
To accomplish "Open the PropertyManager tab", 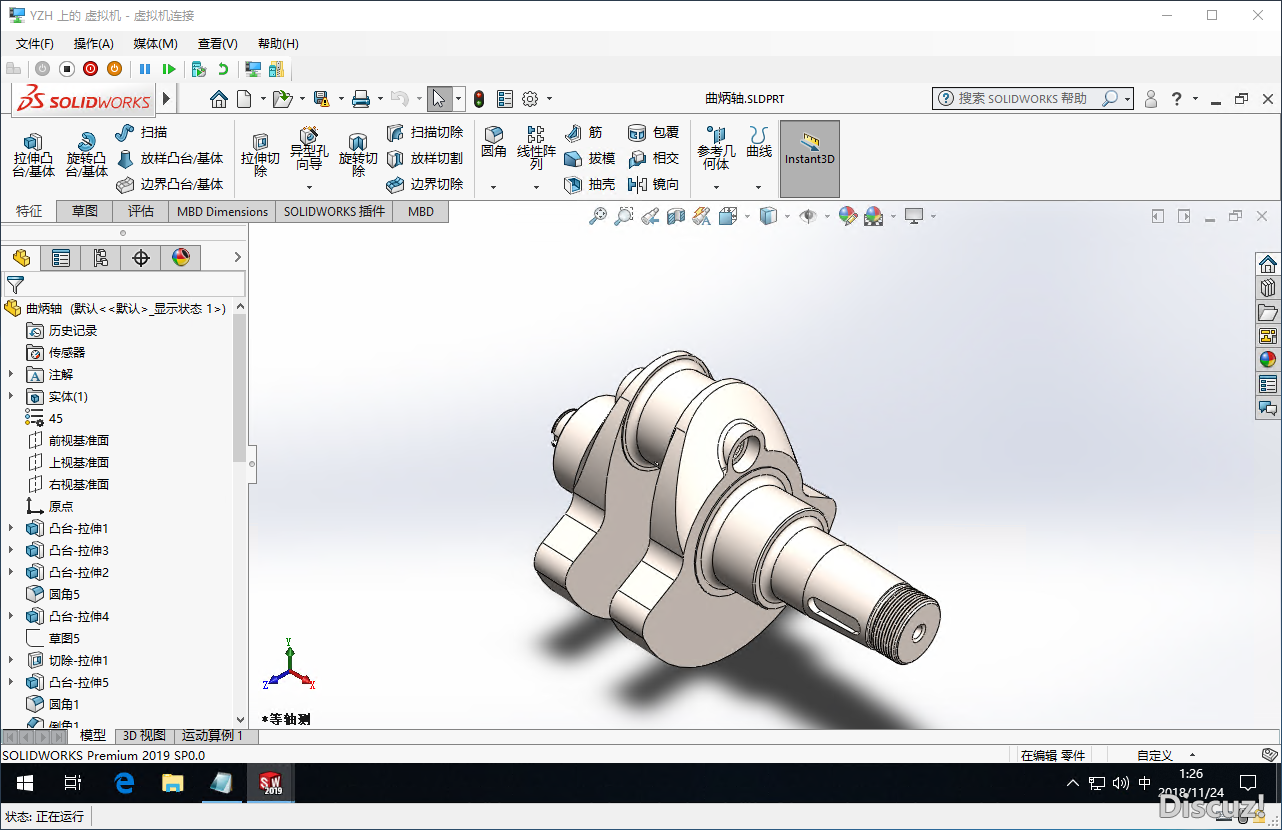I will pos(61,258).
